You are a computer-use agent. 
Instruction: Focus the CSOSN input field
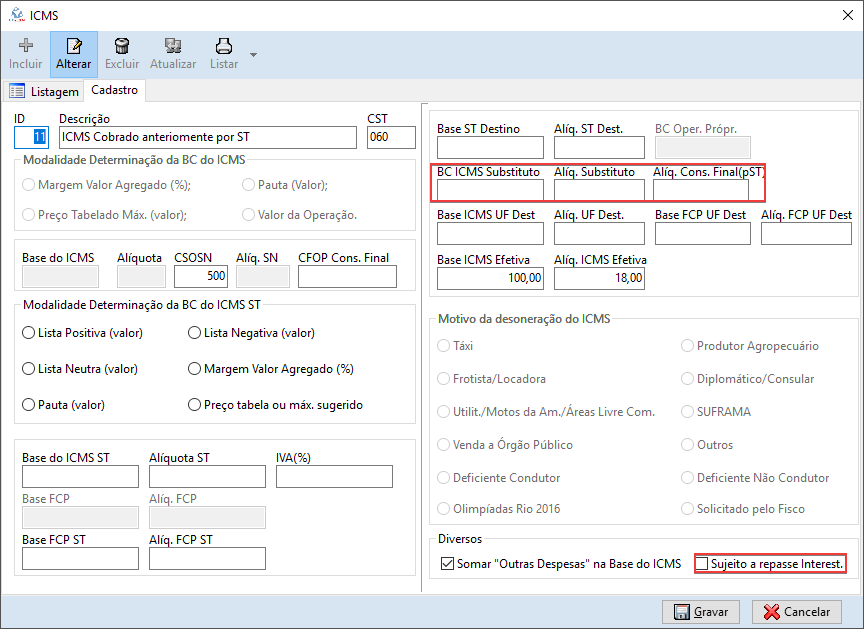(x=202, y=276)
